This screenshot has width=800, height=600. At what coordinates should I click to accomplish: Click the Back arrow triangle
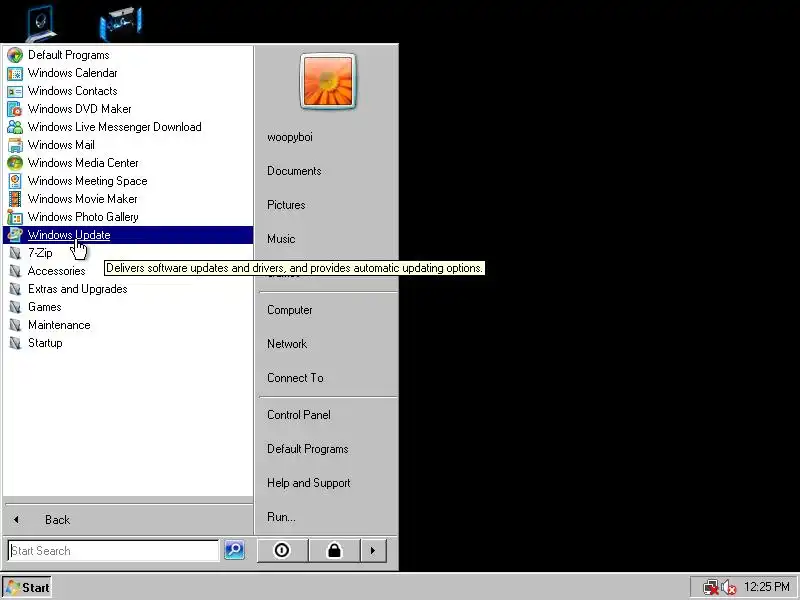click(16, 520)
